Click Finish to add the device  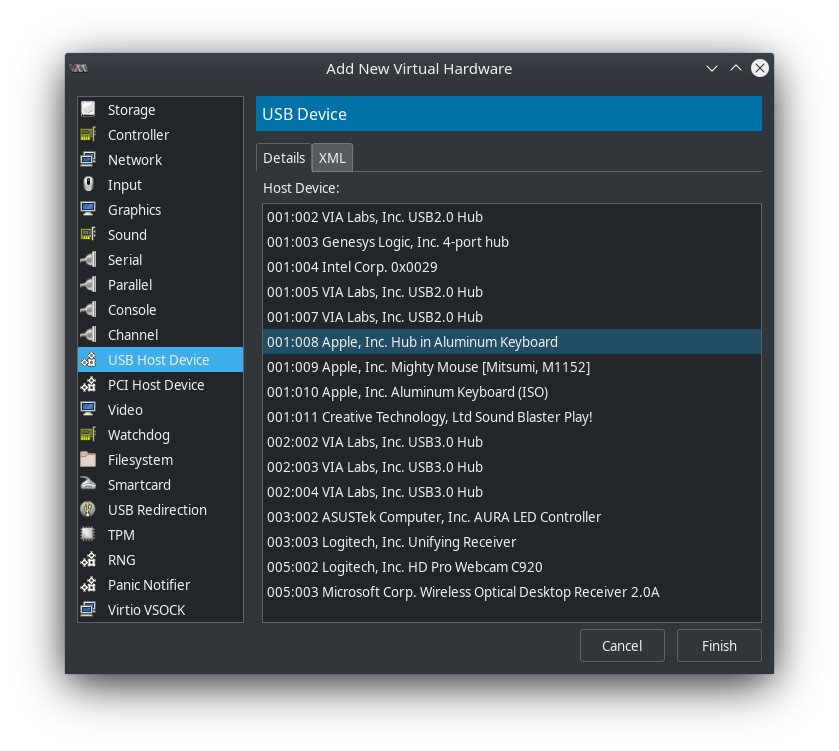point(719,646)
